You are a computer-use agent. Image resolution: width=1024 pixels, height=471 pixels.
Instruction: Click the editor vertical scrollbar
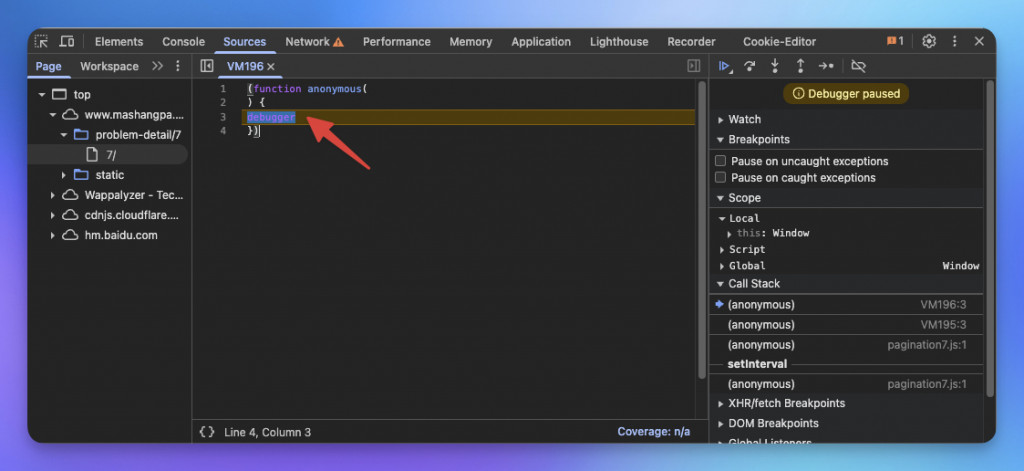pyautogui.click(x=703, y=229)
